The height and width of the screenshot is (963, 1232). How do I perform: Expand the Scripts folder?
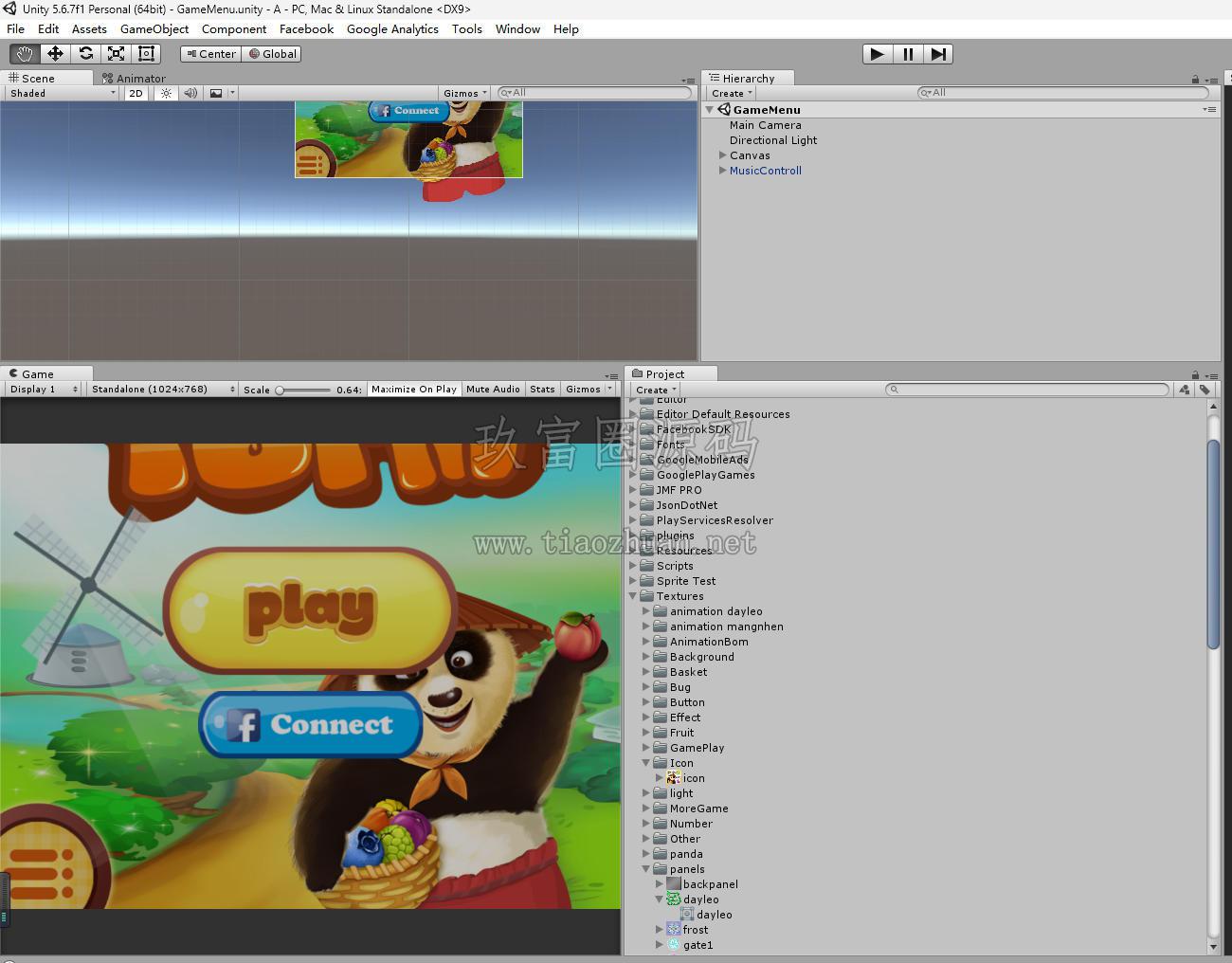[633, 566]
